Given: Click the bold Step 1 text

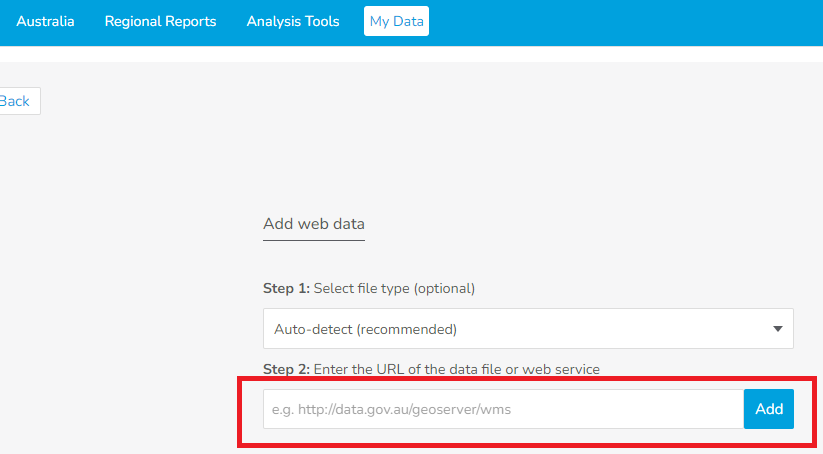Looking at the screenshot, I should pos(286,288).
